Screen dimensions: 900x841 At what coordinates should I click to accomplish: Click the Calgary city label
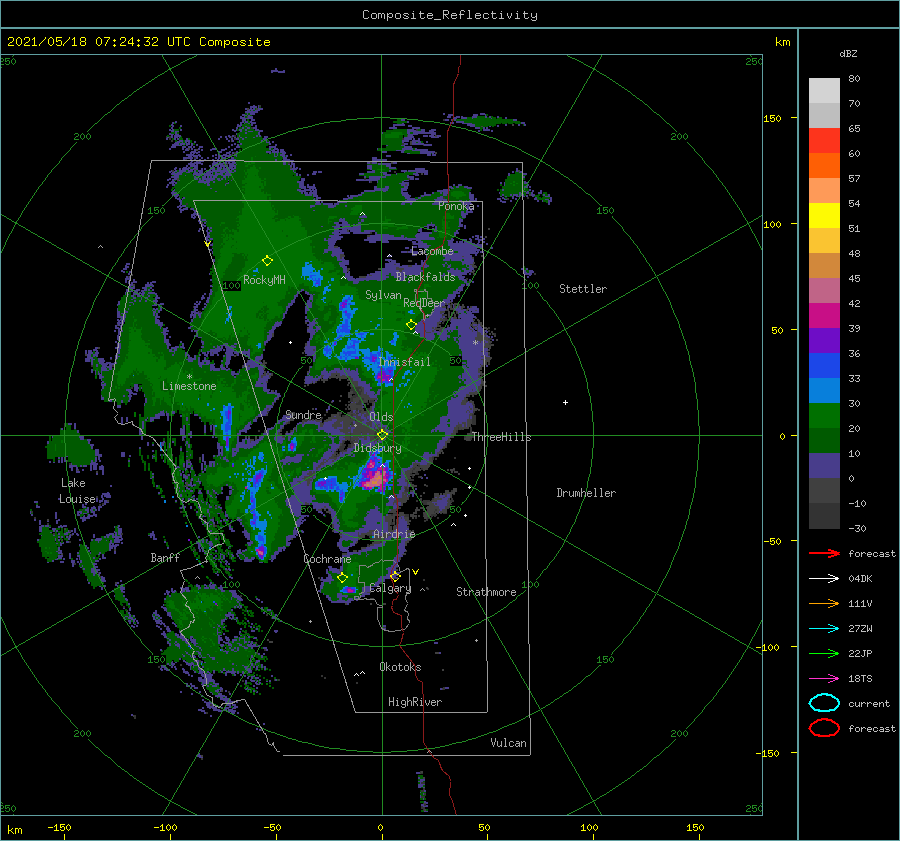pos(390,588)
